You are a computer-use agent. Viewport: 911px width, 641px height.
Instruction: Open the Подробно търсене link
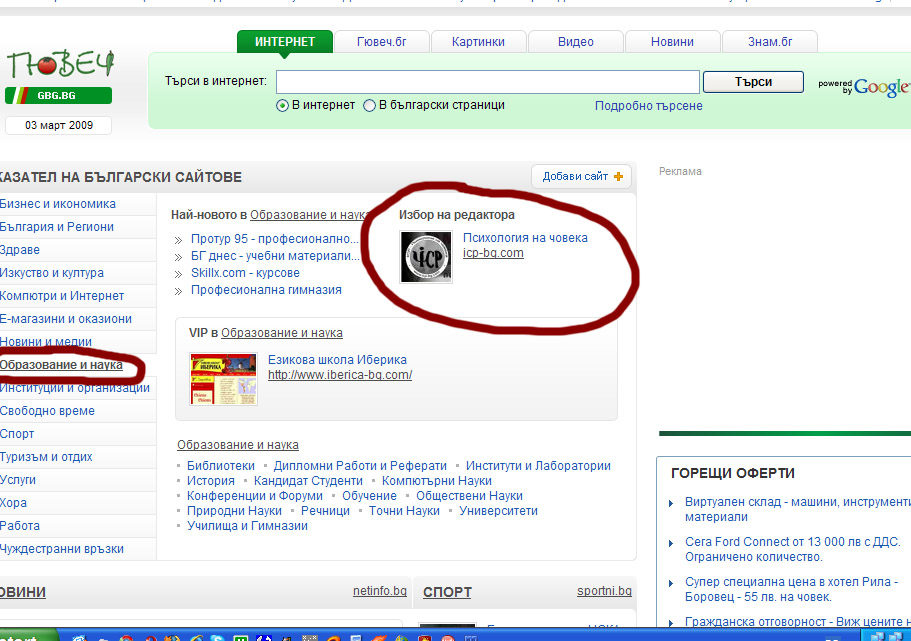pos(648,106)
